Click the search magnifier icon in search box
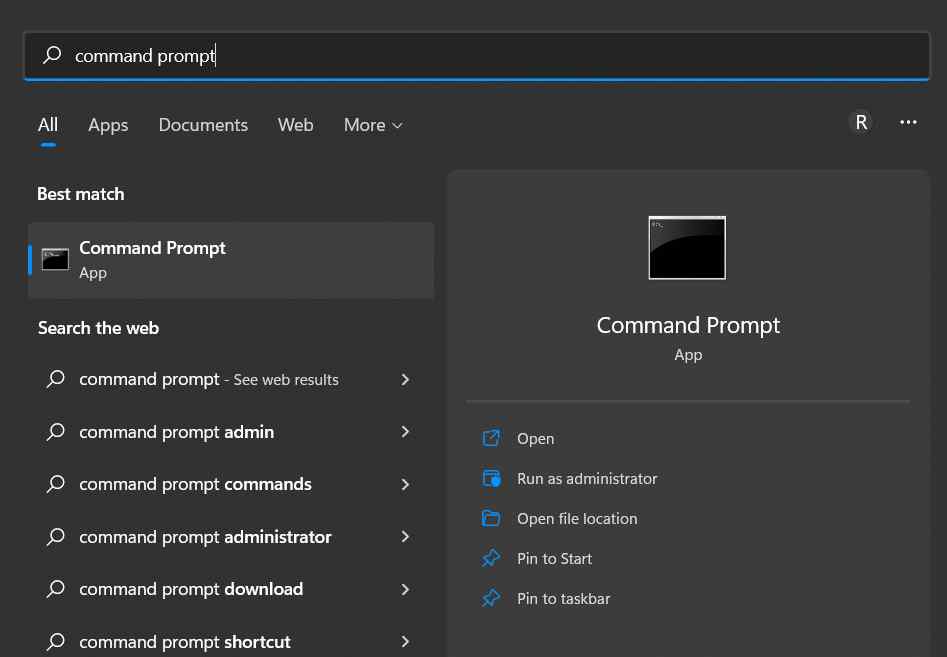The image size is (947, 657). click(52, 55)
